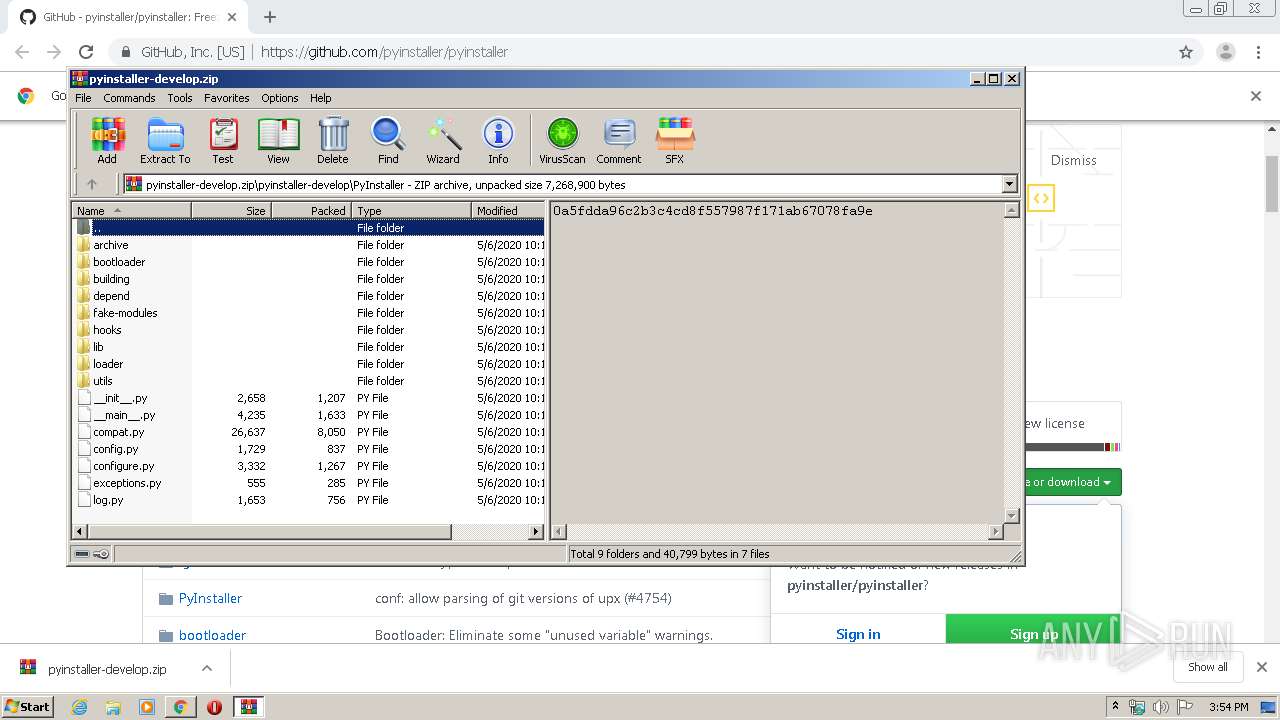Screen dimensions: 1280x720
Task: Expand the archive path dropdown
Action: pos(1009,184)
